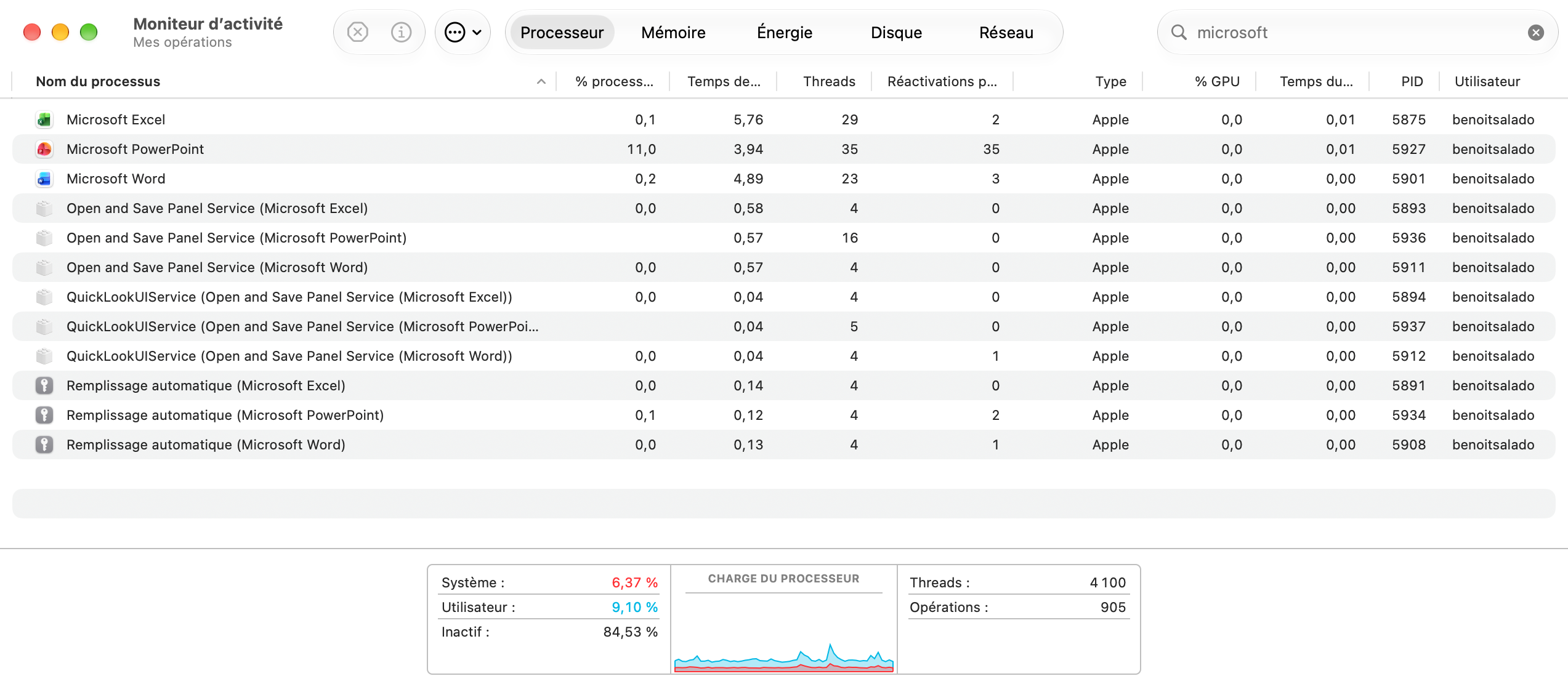
Task: Click icon of Remplissage automatique (Microsoft Word)
Action: 44,445
